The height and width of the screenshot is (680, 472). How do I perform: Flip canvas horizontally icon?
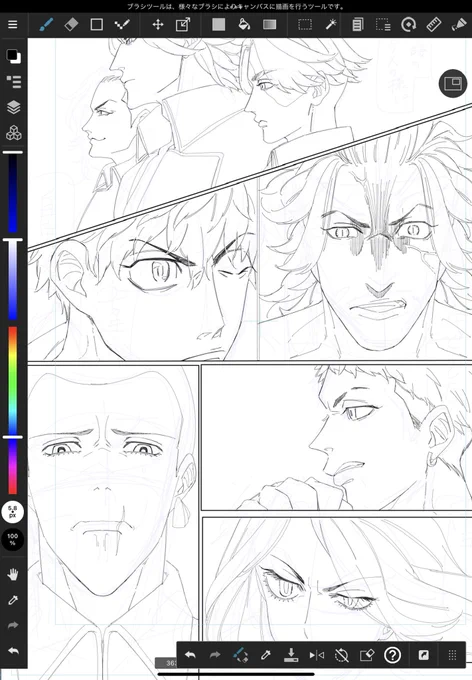[317, 655]
